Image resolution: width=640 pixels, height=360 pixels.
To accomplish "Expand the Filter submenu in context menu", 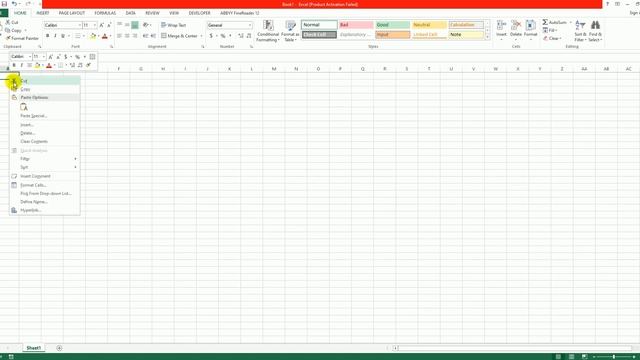I will [x=45, y=159].
